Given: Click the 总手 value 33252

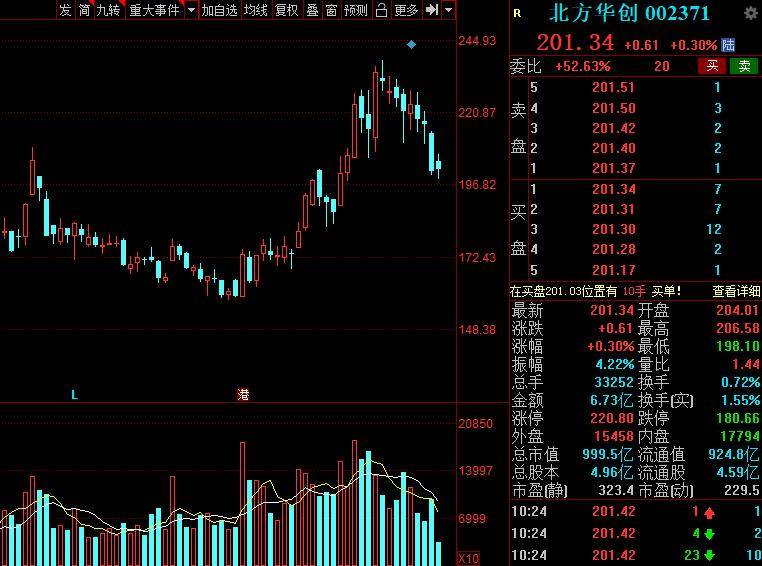Looking at the screenshot, I should [x=614, y=382].
